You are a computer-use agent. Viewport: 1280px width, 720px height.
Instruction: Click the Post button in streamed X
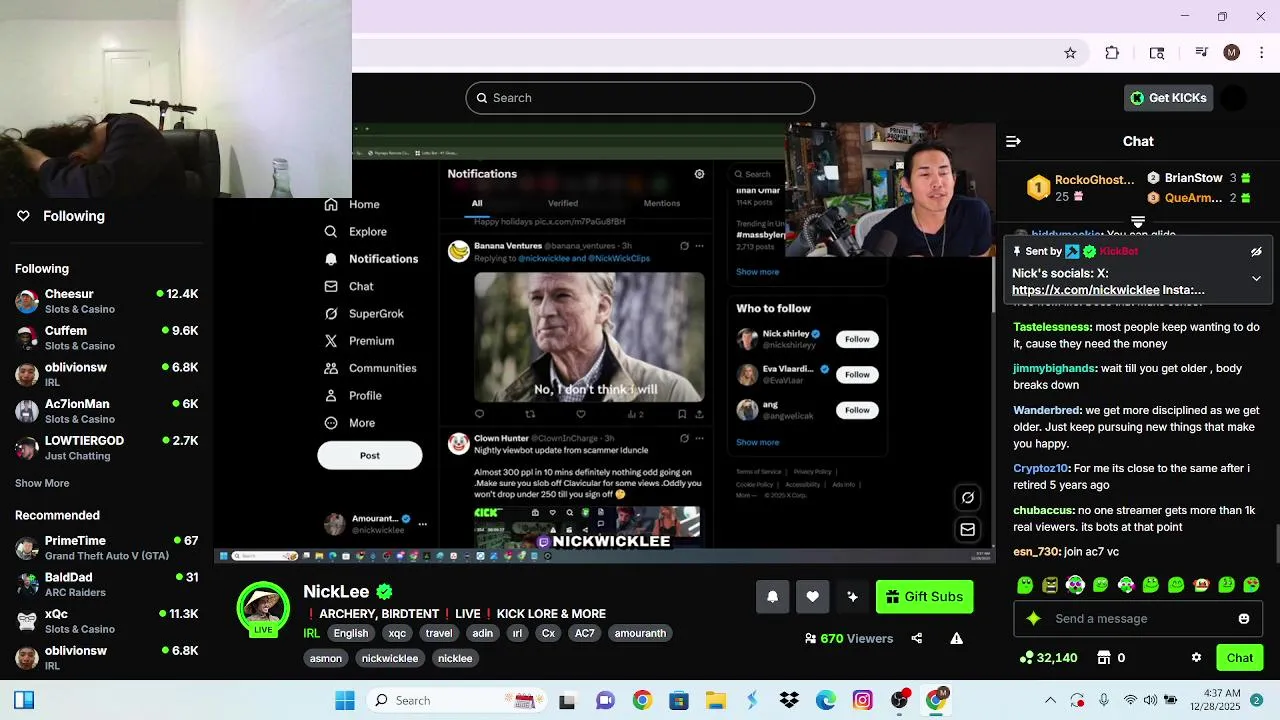(370, 455)
